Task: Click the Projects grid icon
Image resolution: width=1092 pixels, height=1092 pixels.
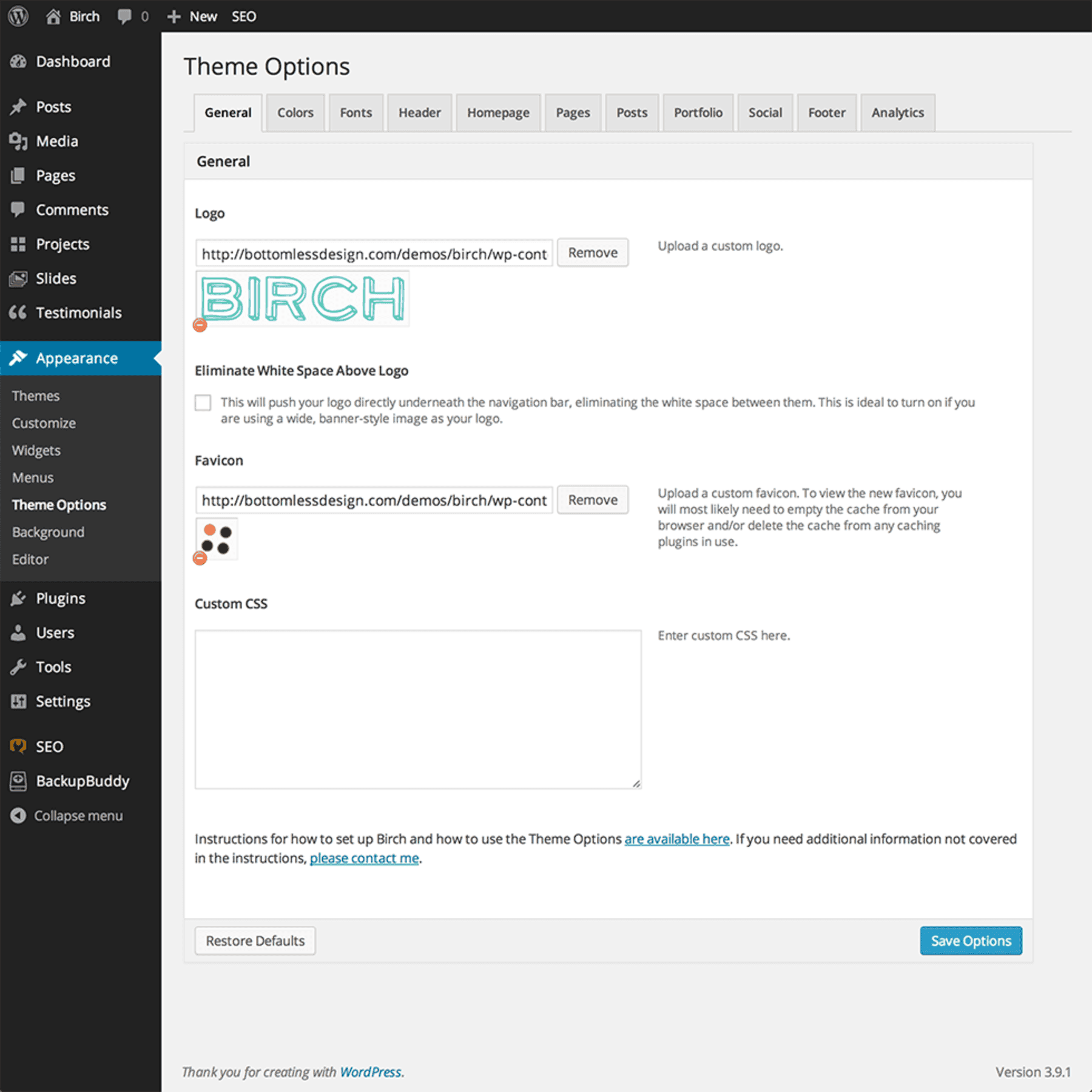Action: click(x=18, y=244)
